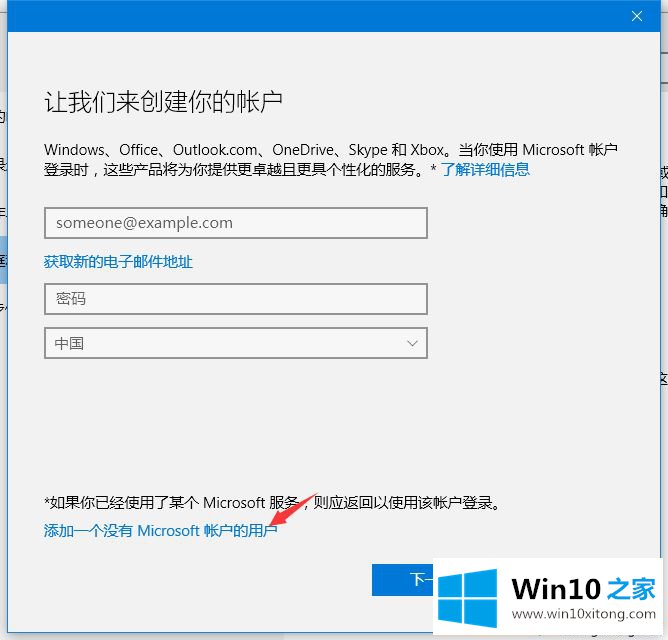Click the blue 下一步 button
This screenshot has height=640, width=668.
(403, 579)
